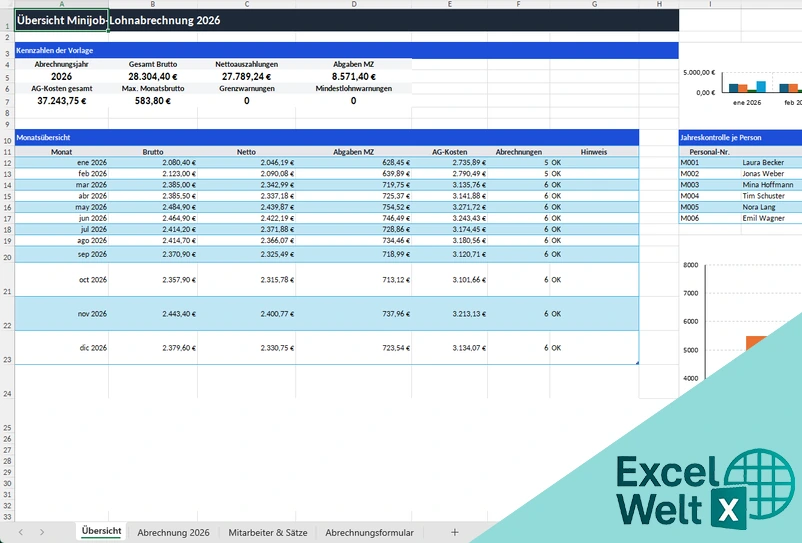Image resolution: width=802 pixels, height=543 pixels.
Task: Select the name Mina Hoffmann
Action: [x=772, y=185]
